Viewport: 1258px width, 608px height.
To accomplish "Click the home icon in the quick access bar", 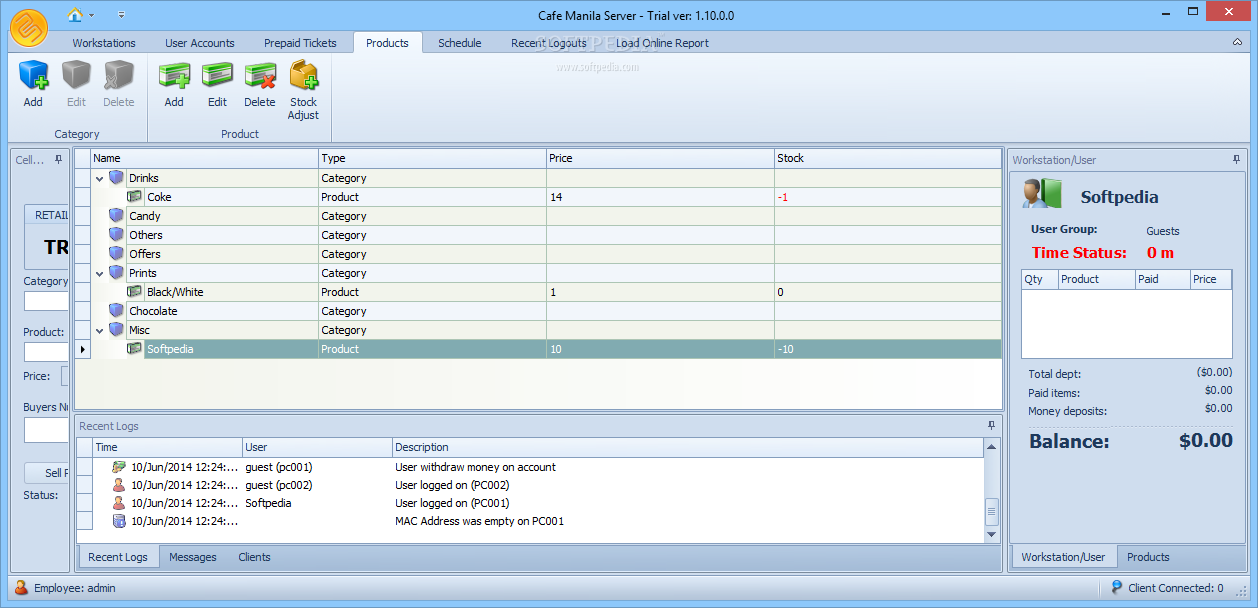I will tap(75, 14).
